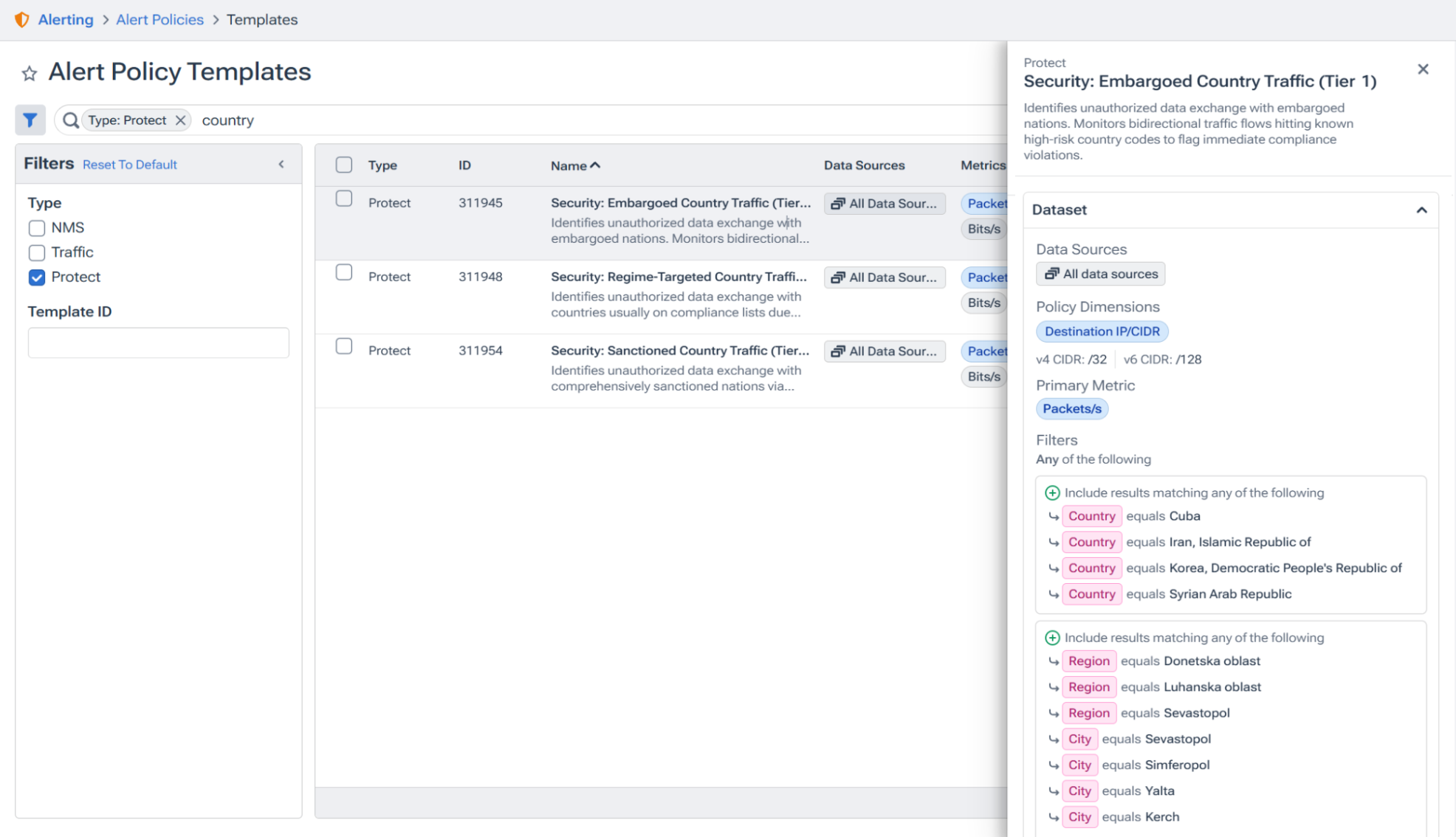The width and height of the screenshot is (1456, 837).
Task: Click the Packets metric tag in row 311948
Action: (985, 278)
